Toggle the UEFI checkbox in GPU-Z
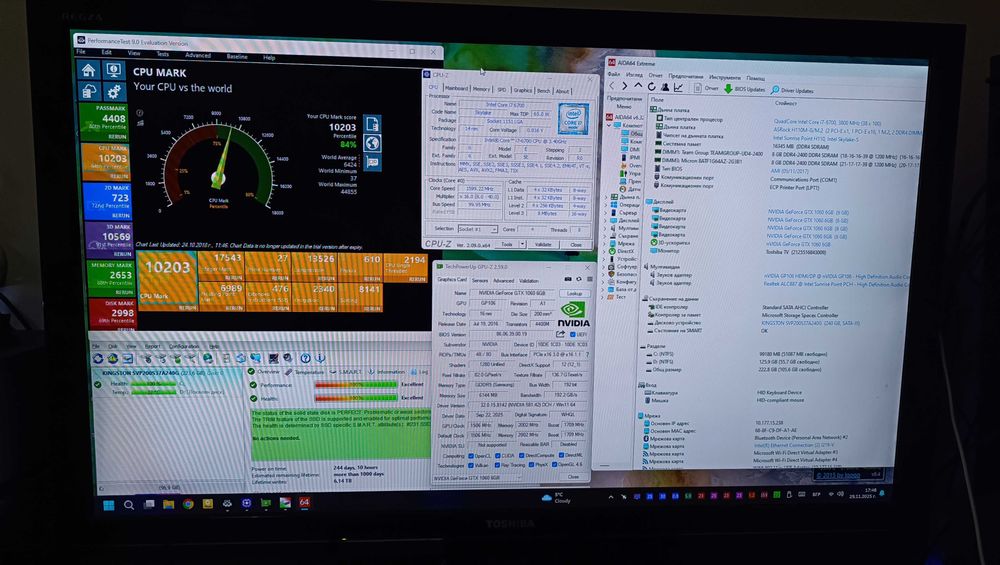Image resolution: width=1000 pixels, height=565 pixels. [x=572, y=334]
